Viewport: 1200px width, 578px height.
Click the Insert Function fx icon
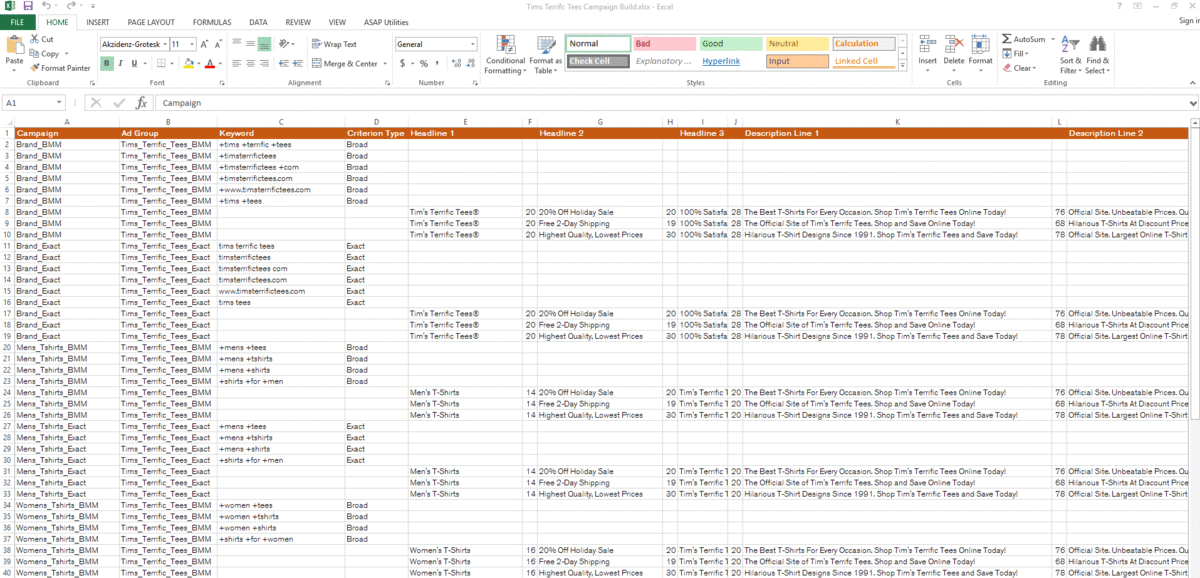[x=141, y=103]
